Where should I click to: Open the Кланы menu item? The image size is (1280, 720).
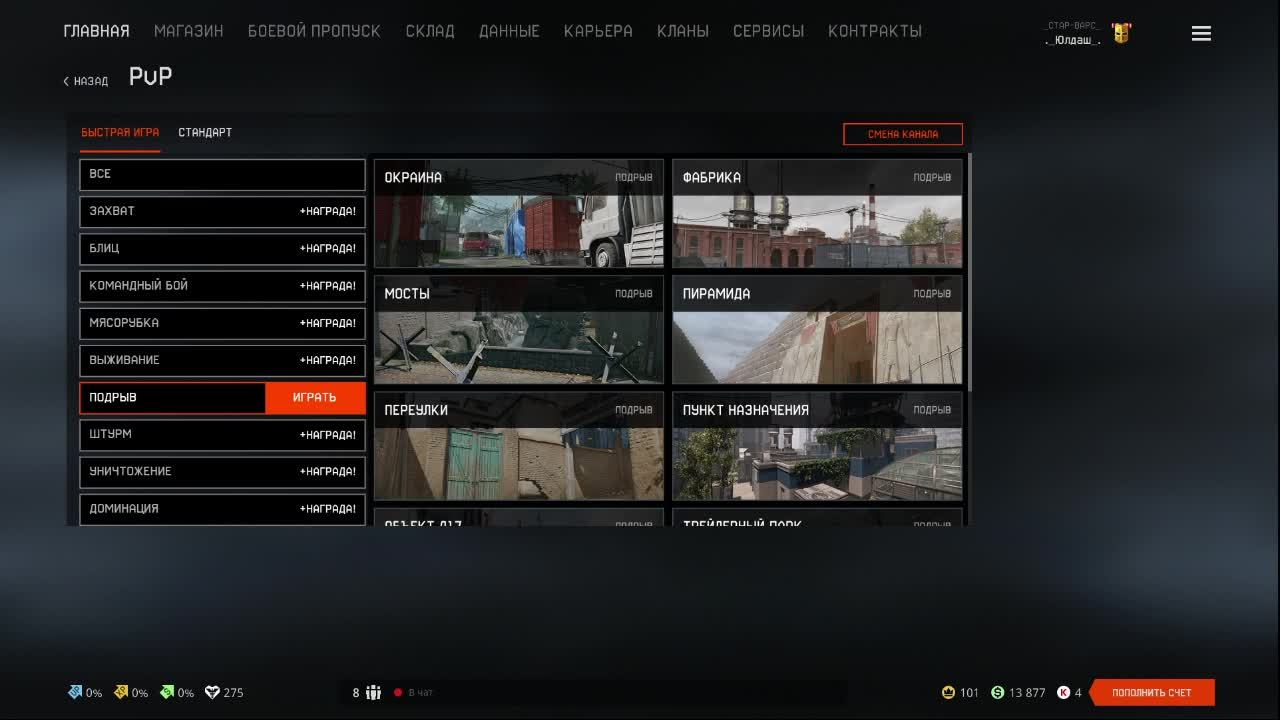pos(683,31)
